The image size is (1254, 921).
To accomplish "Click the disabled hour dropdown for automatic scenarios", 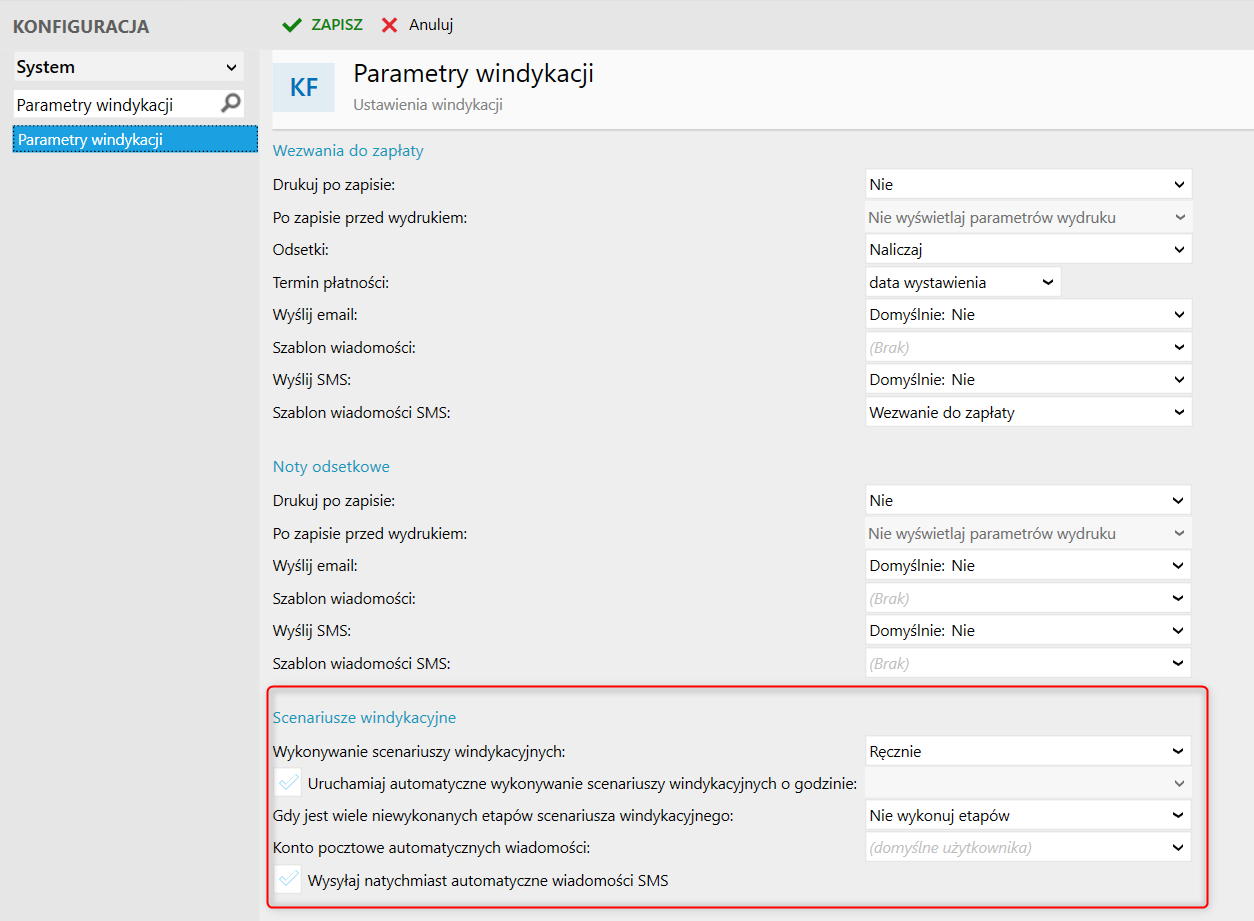I will click(x=1028, y=783).
